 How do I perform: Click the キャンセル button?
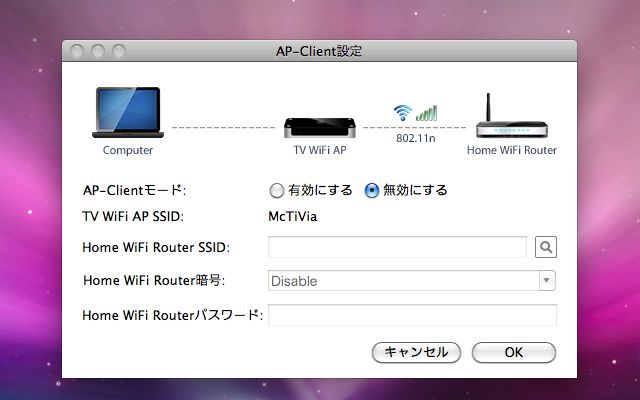pyautogui.click(x=416, y=353)
